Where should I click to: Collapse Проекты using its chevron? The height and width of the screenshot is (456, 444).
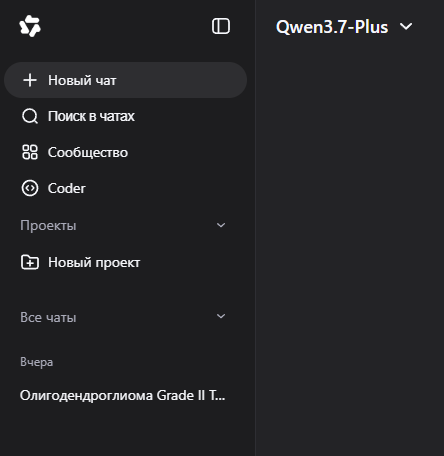[x=221, y=225]
